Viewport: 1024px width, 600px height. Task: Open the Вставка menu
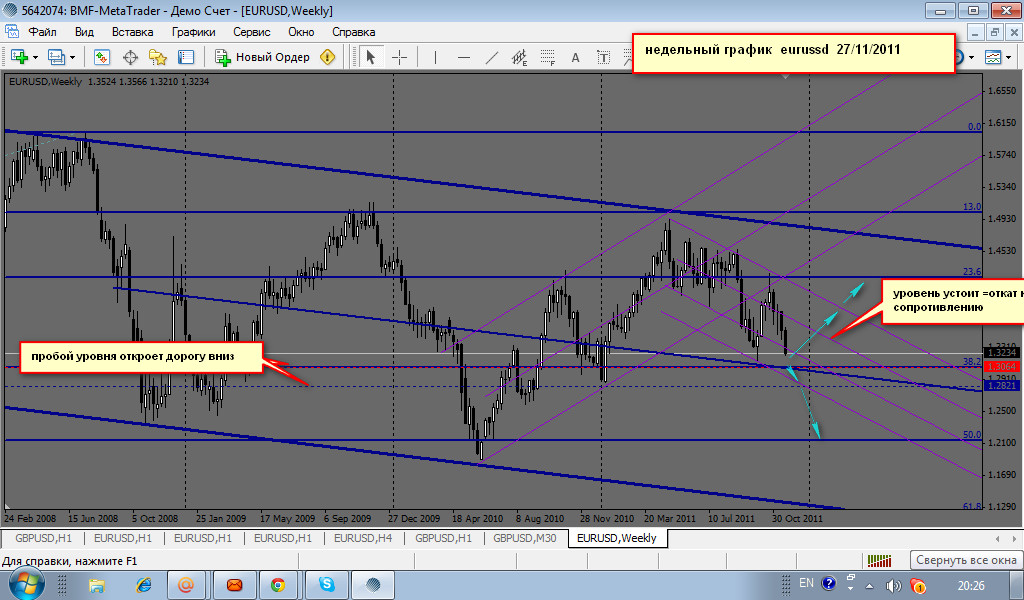coord(133,32)
